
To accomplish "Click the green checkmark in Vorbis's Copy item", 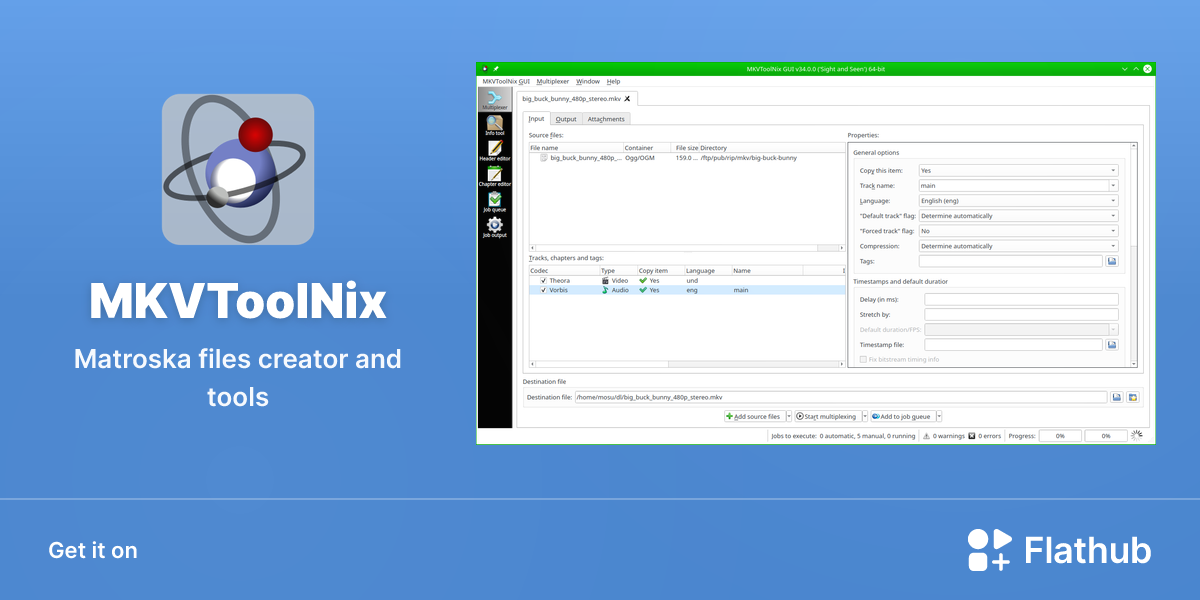I will (x=643, y=290).
